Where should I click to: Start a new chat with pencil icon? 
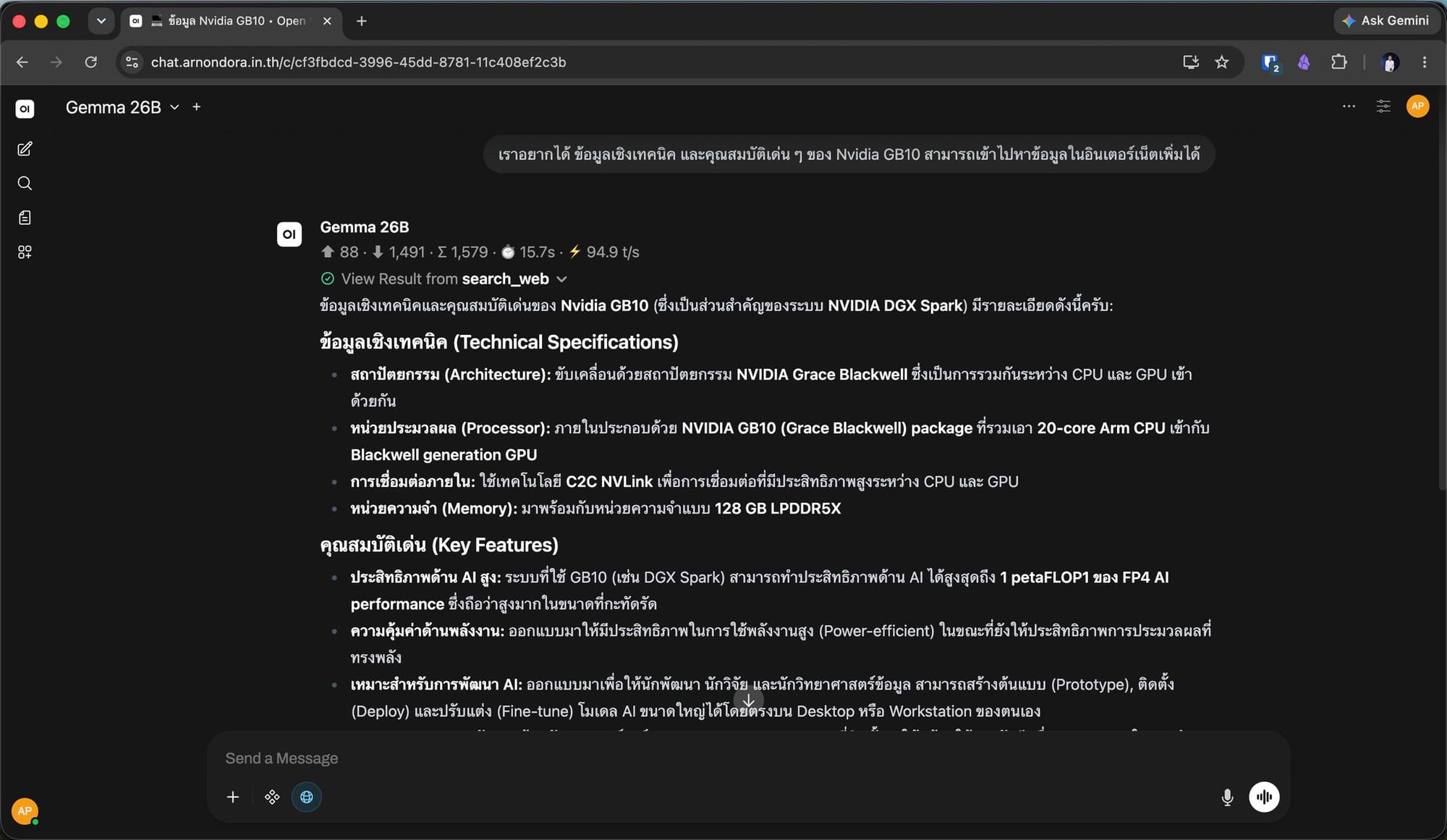coord(25,148)
